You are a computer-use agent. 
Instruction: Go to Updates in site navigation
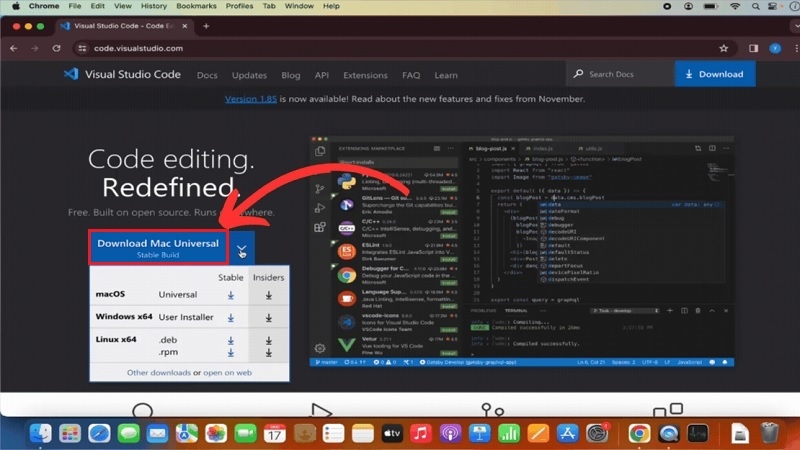(x=249, y=75)
